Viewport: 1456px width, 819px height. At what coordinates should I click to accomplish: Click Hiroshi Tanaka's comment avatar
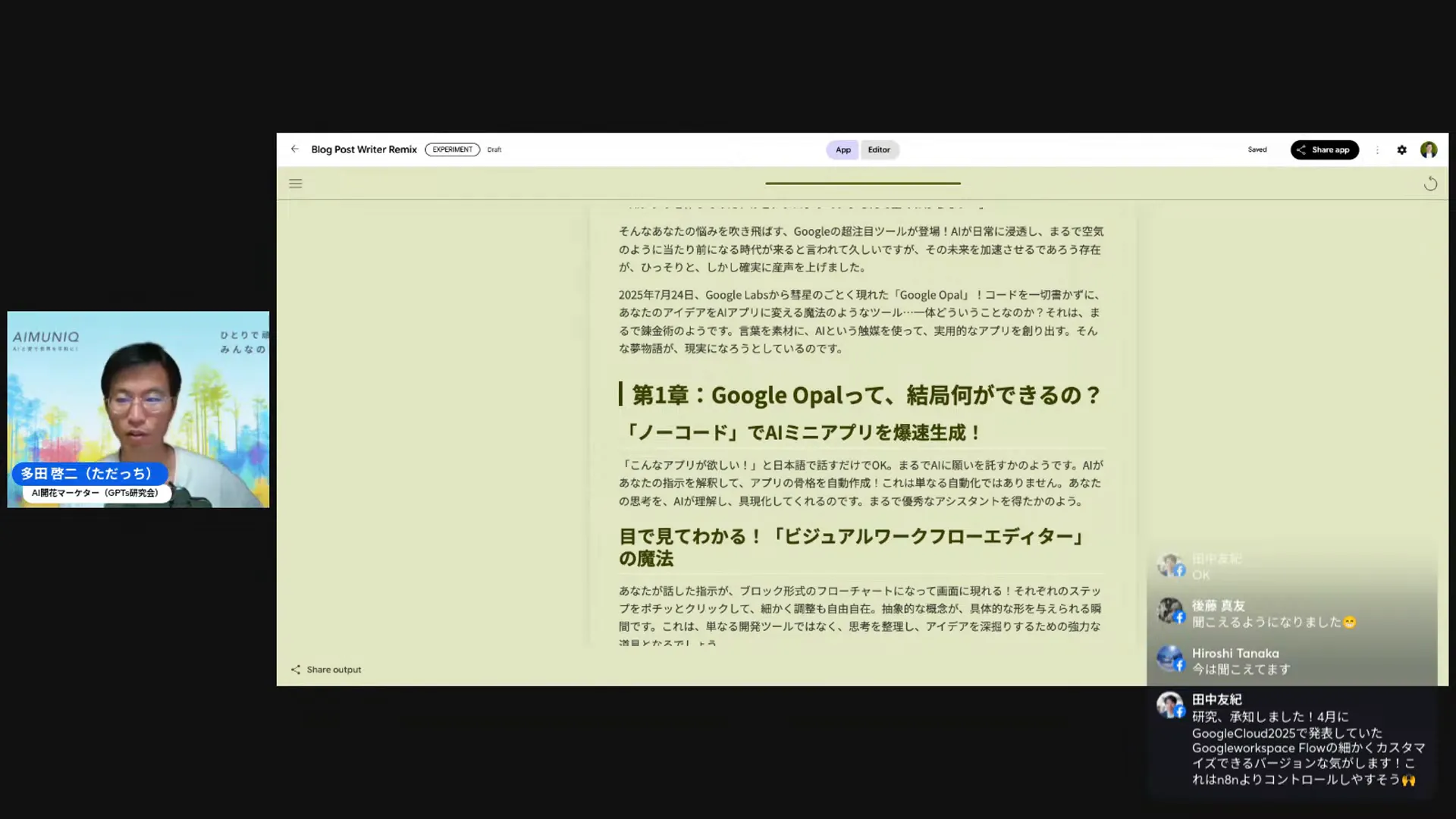tap(1170, 658)
